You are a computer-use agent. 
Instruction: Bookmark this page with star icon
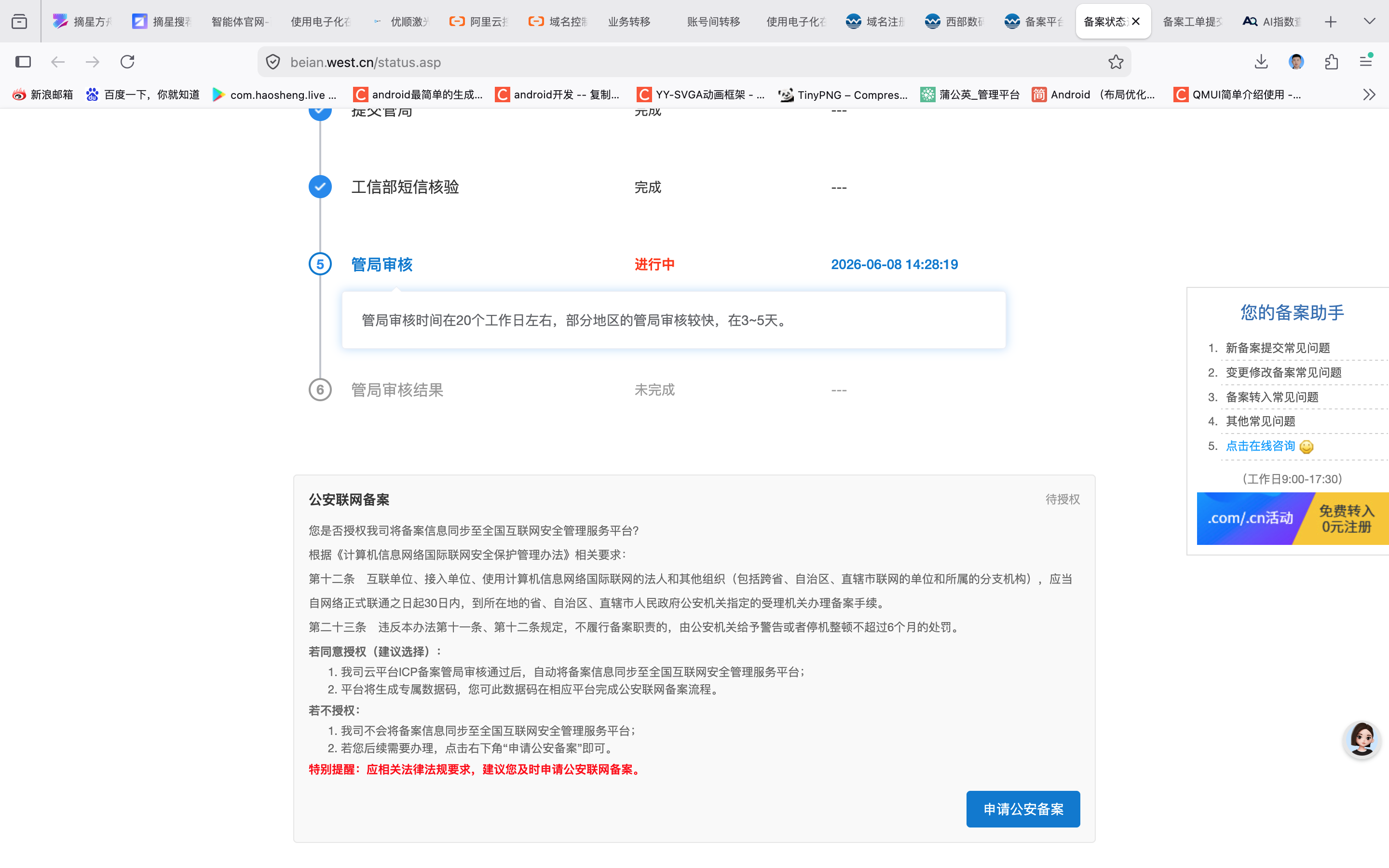pos(1116,62)
